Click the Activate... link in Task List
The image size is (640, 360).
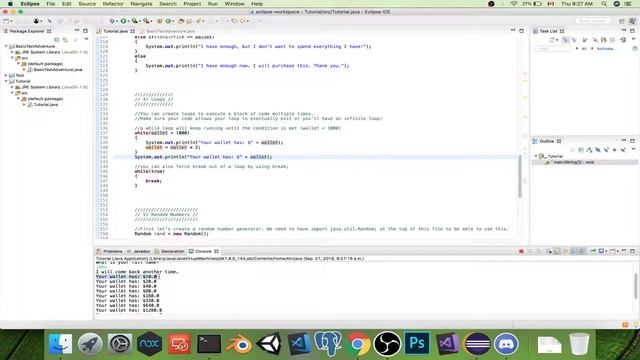click(x=606, y=49)
